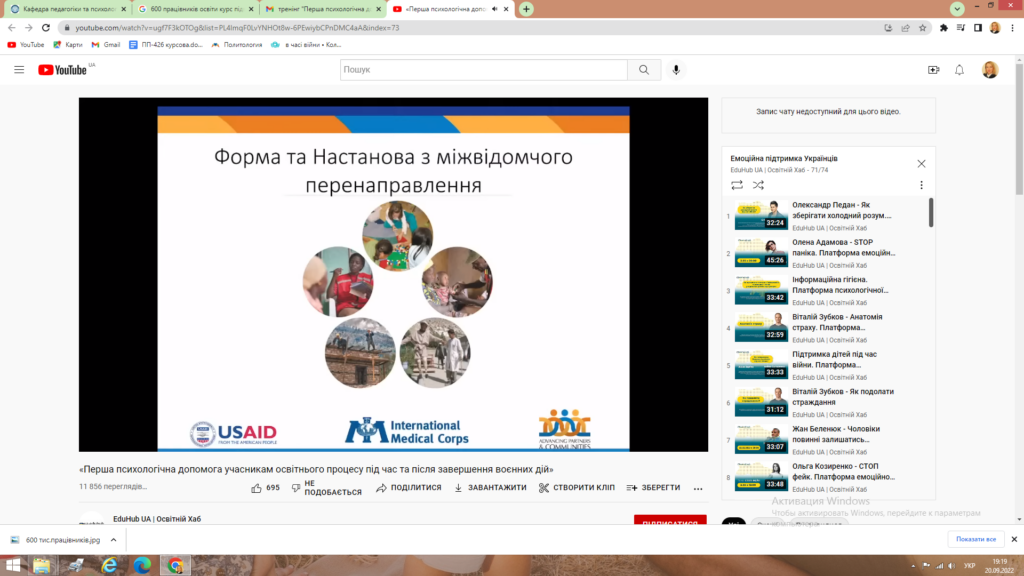
Task: Click the red ПІДПИСАТИСЯ subscribe button
Action: 669,521
